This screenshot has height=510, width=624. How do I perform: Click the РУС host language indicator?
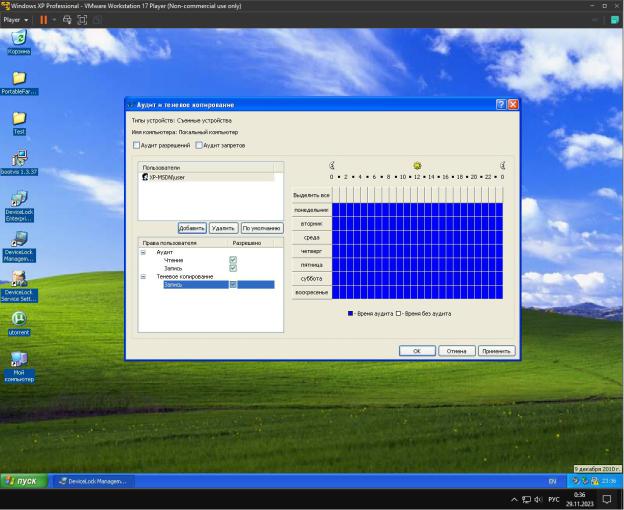(x=554, y=499)
